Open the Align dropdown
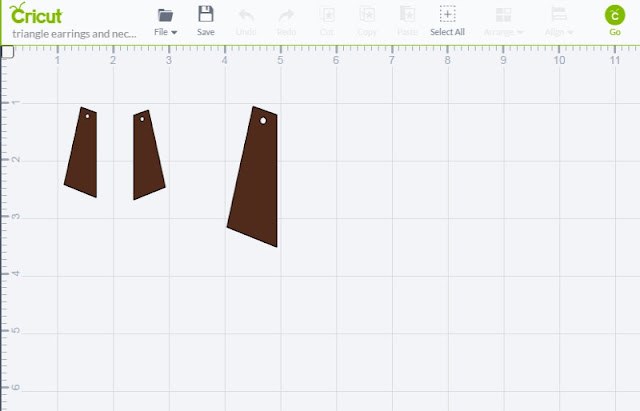 coord(559,22)
